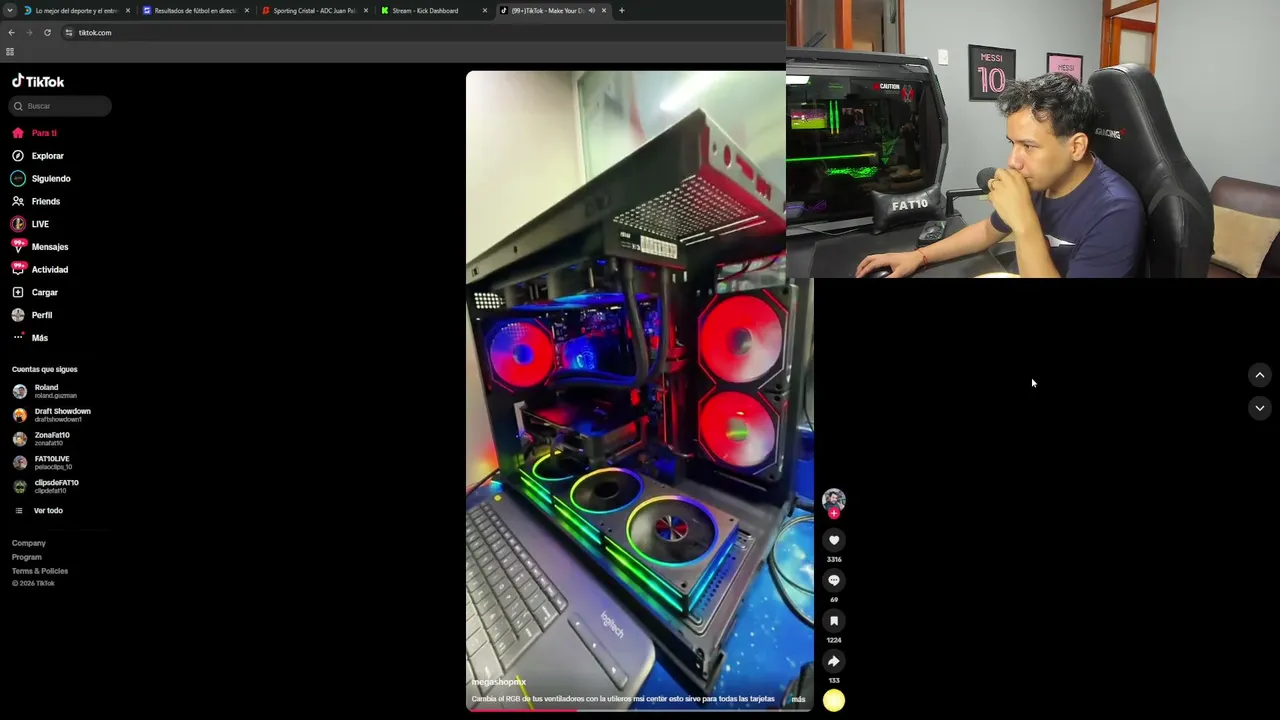This screenshot has width=1280, height=720.
Task: Expand followed accounts with Ver todo
Action: point(48,511)
